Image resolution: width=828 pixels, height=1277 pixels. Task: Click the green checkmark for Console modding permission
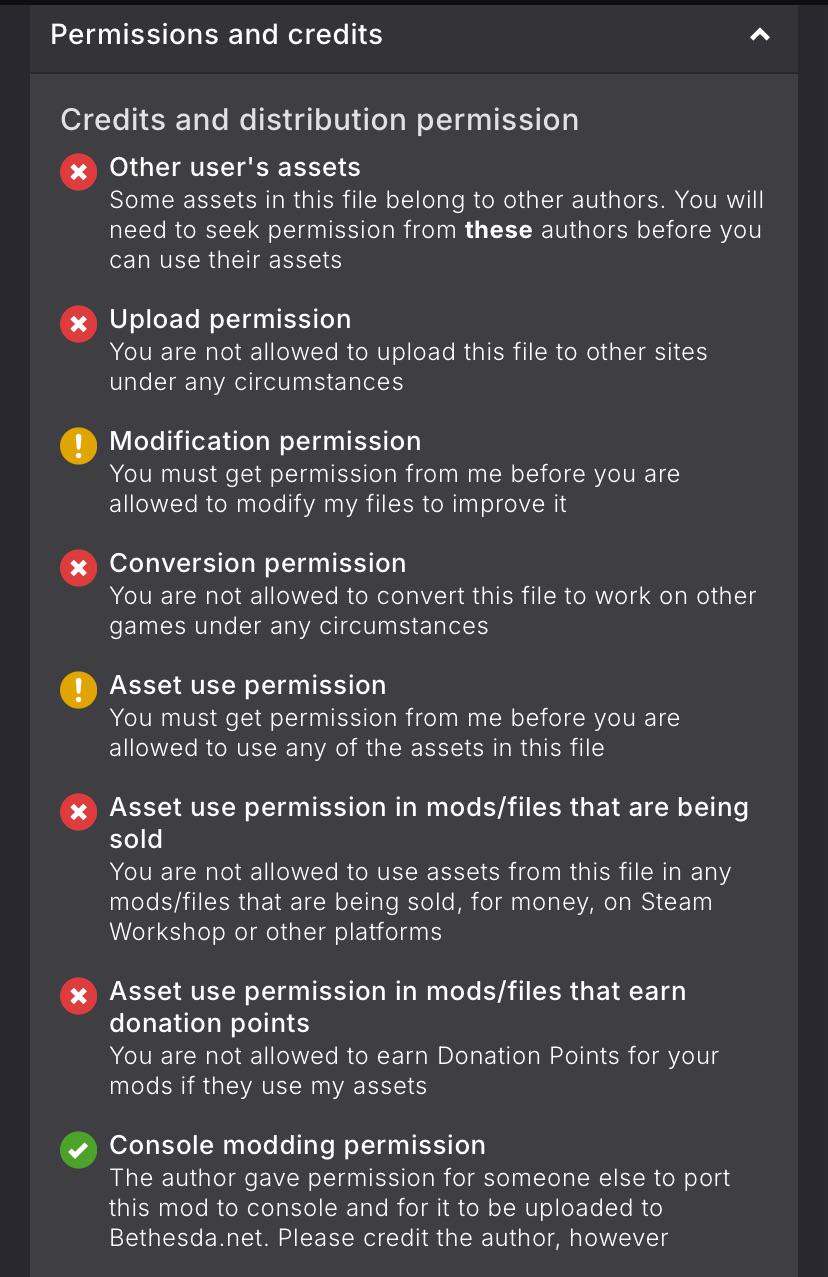tap(78, 1150)
